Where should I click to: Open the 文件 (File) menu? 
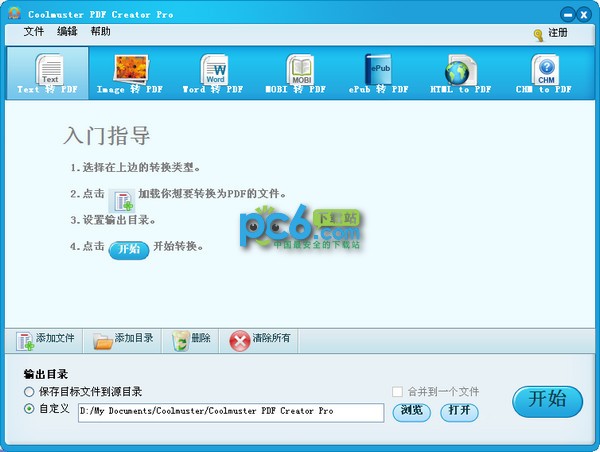click(34, 31)
